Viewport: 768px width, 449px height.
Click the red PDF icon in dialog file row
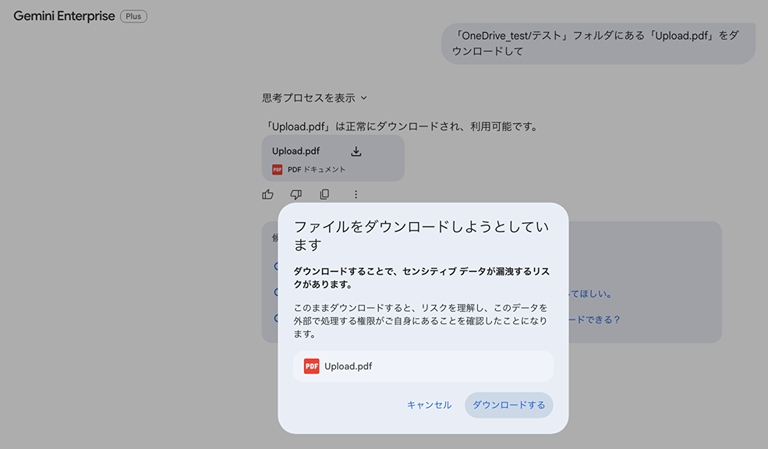pos(312,366)
